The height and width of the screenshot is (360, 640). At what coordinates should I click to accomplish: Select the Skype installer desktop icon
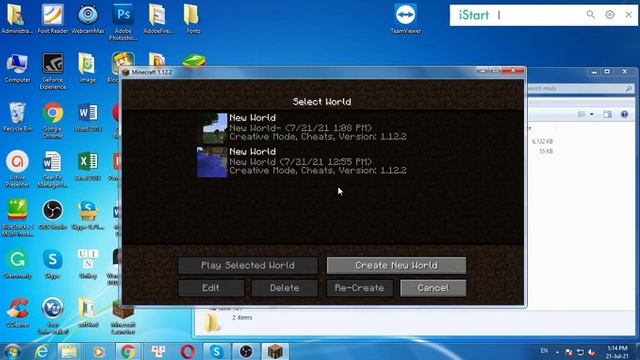tap(88, 215)
